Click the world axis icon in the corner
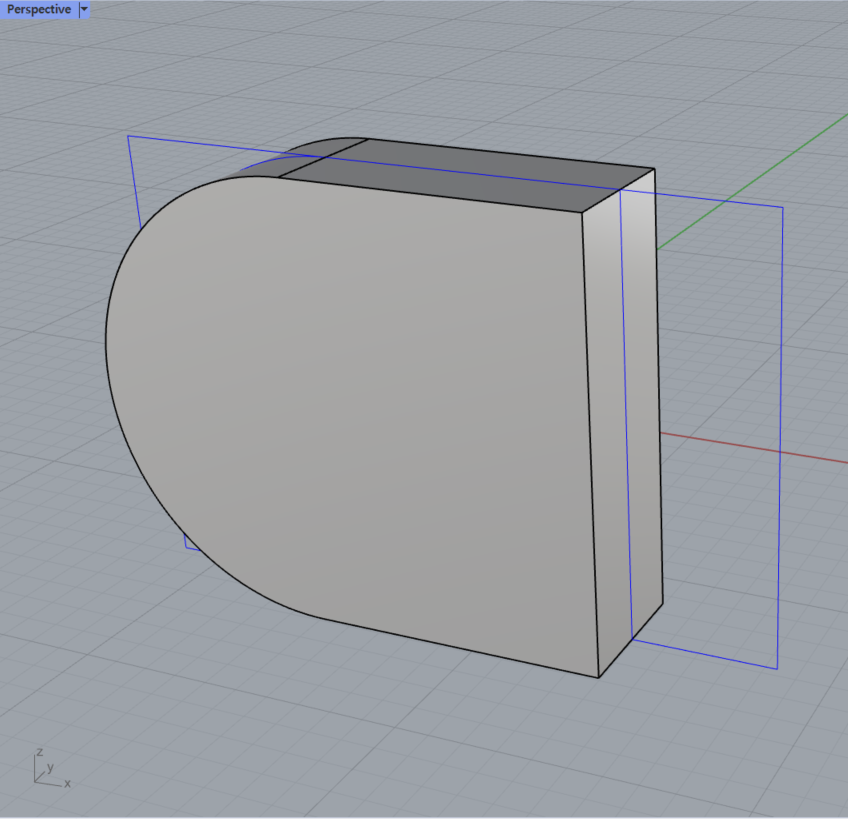This screenshot has width=848, height=819. click(51, 768)
